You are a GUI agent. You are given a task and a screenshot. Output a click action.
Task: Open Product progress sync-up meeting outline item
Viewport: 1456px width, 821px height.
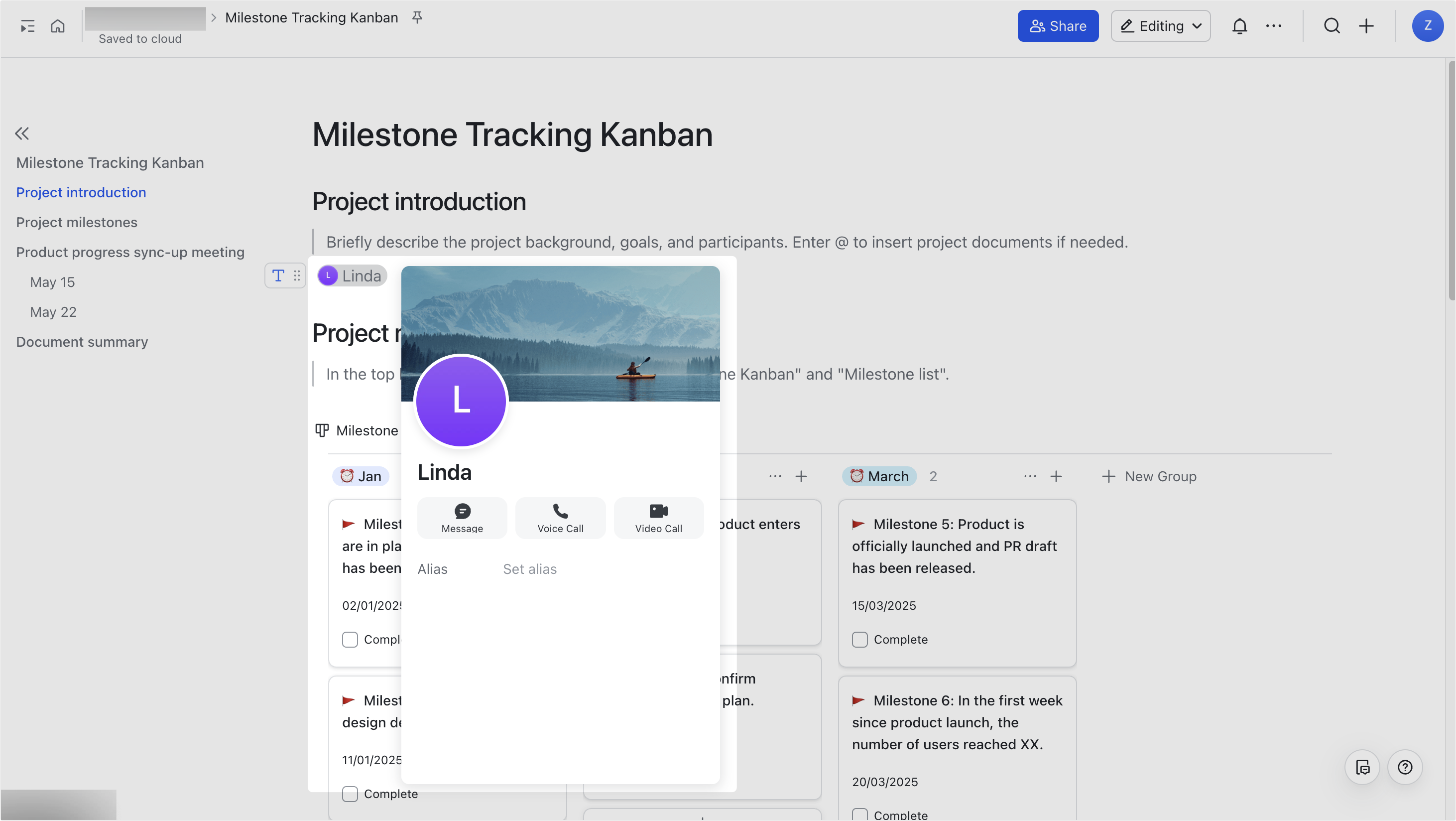[130, 252]
